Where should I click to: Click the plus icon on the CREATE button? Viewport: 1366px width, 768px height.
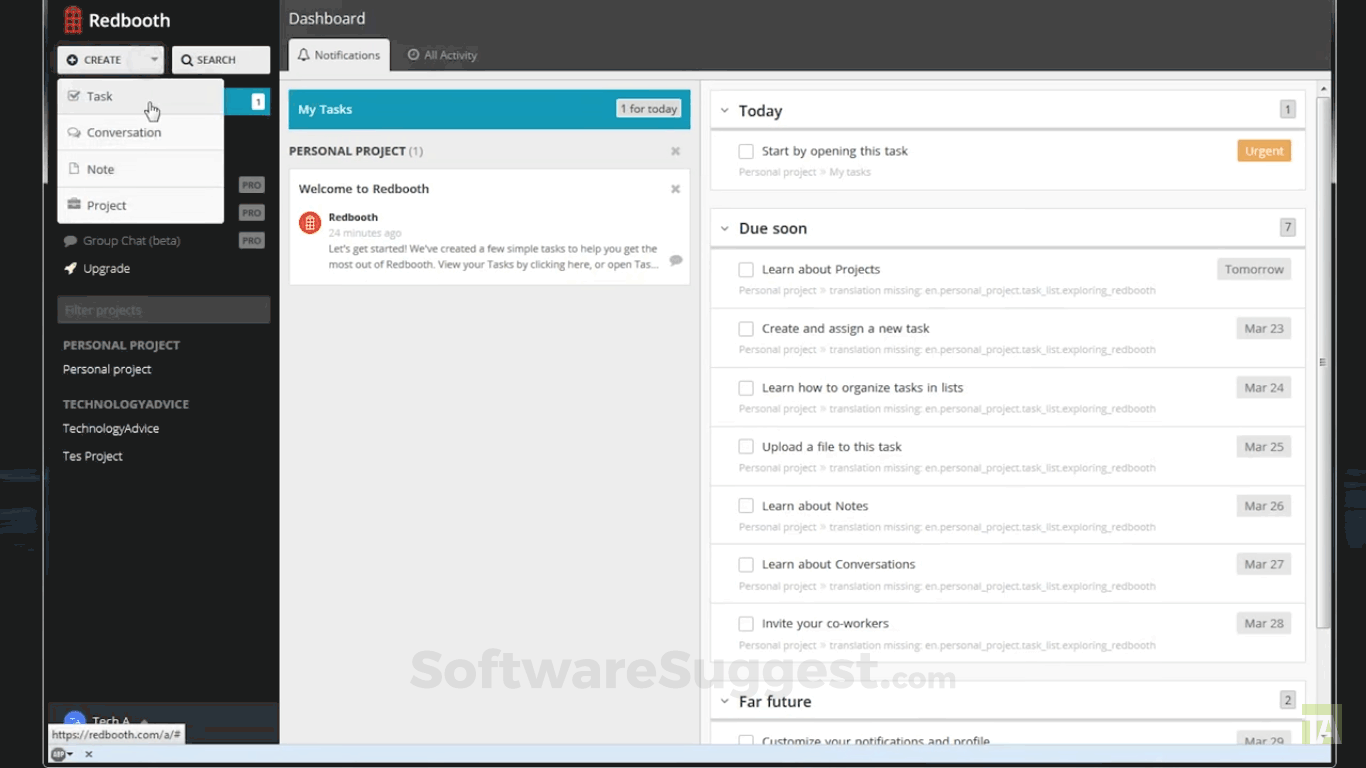click(72, 60)
